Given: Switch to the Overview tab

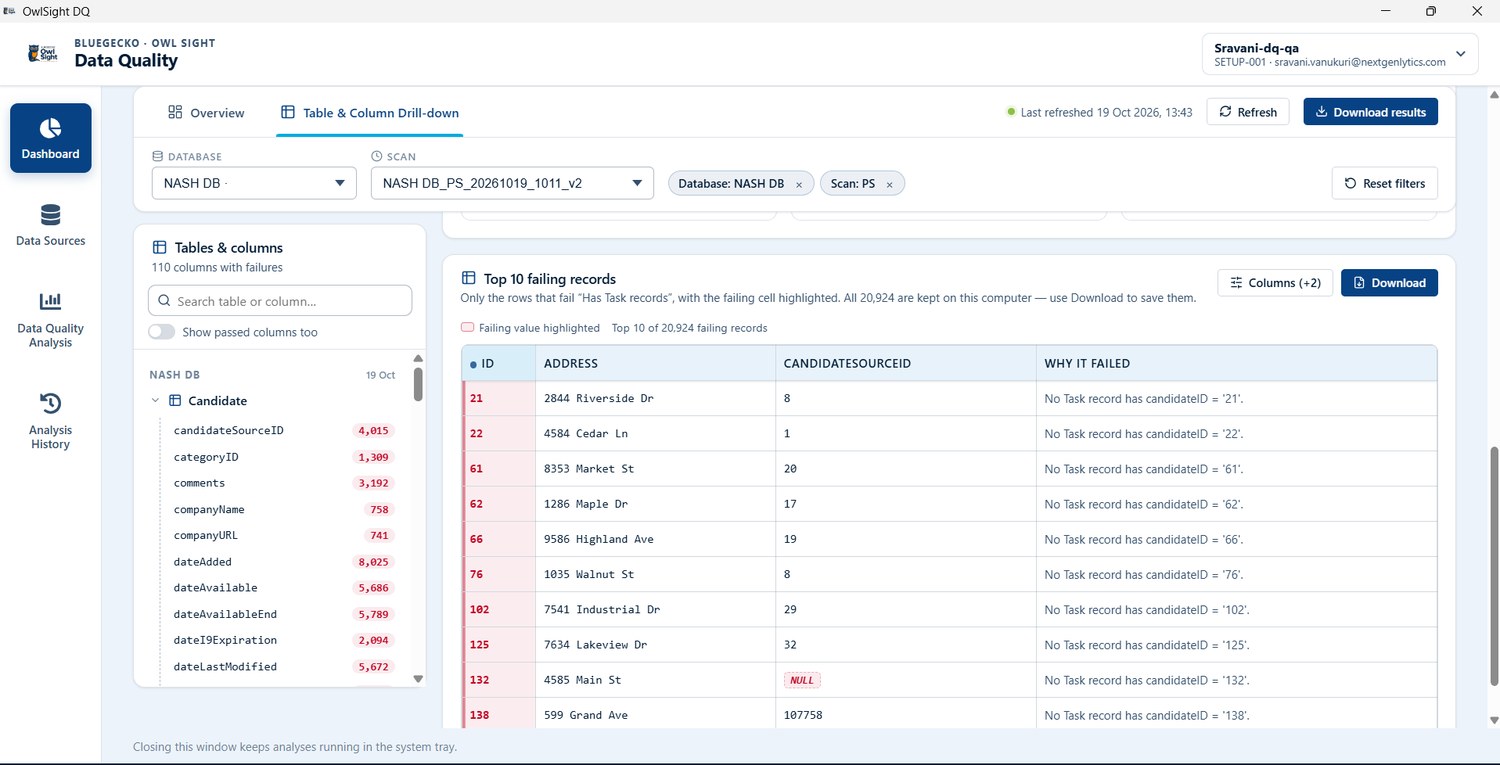Looking at the screenshot, I should coord(206,113).
